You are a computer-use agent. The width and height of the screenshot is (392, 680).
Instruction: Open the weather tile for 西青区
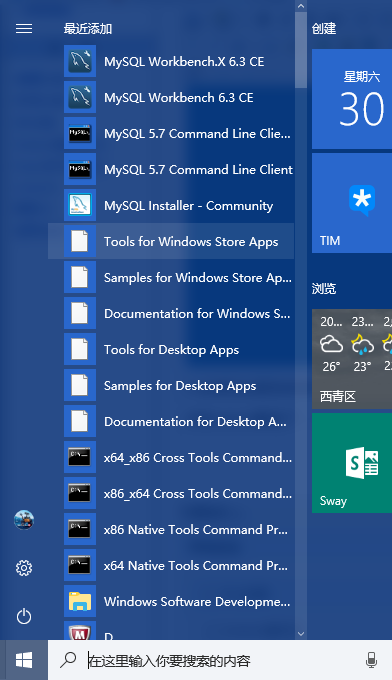[352, 359]
